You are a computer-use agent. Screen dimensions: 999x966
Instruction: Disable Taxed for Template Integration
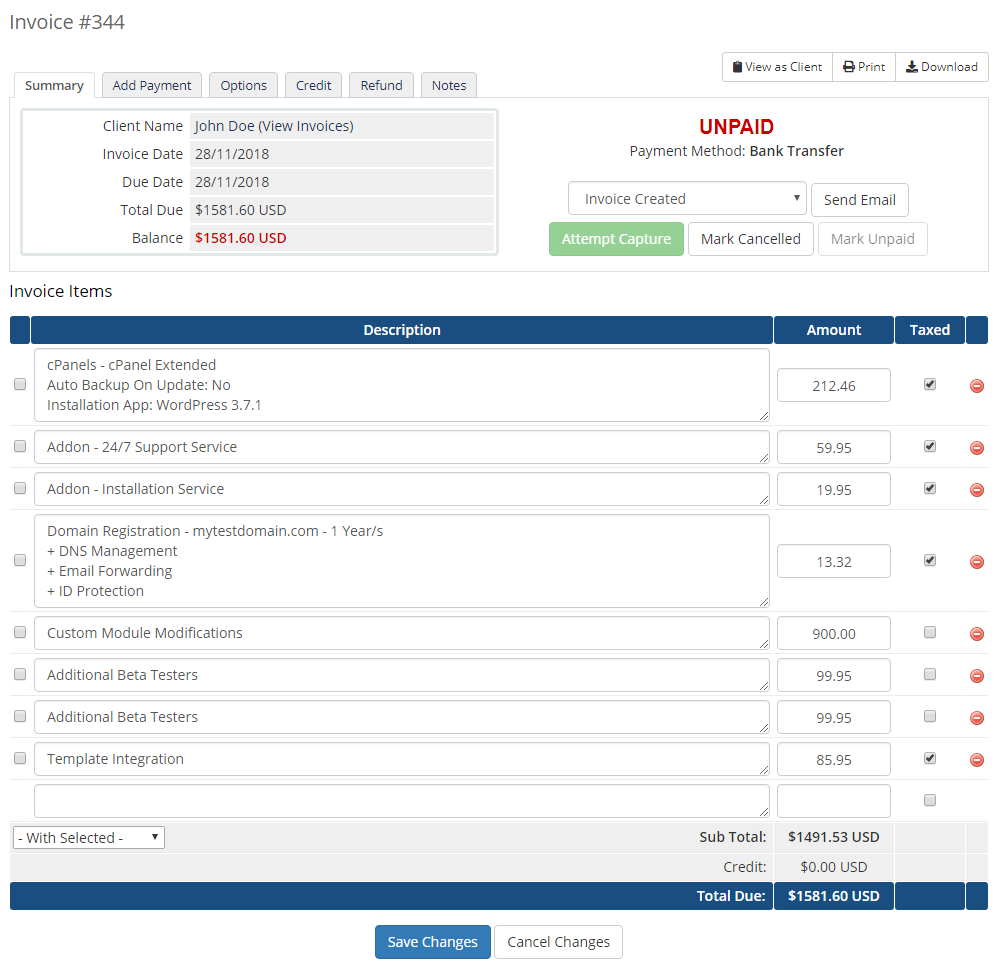[930, 758]
